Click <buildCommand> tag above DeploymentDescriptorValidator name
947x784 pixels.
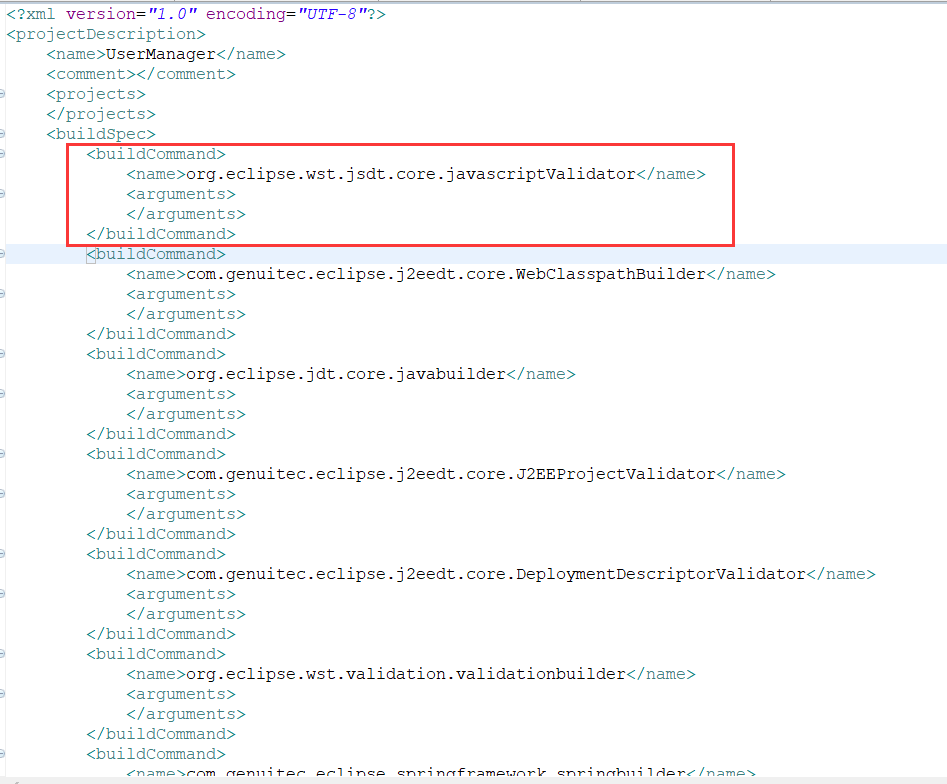coord(156,554)
